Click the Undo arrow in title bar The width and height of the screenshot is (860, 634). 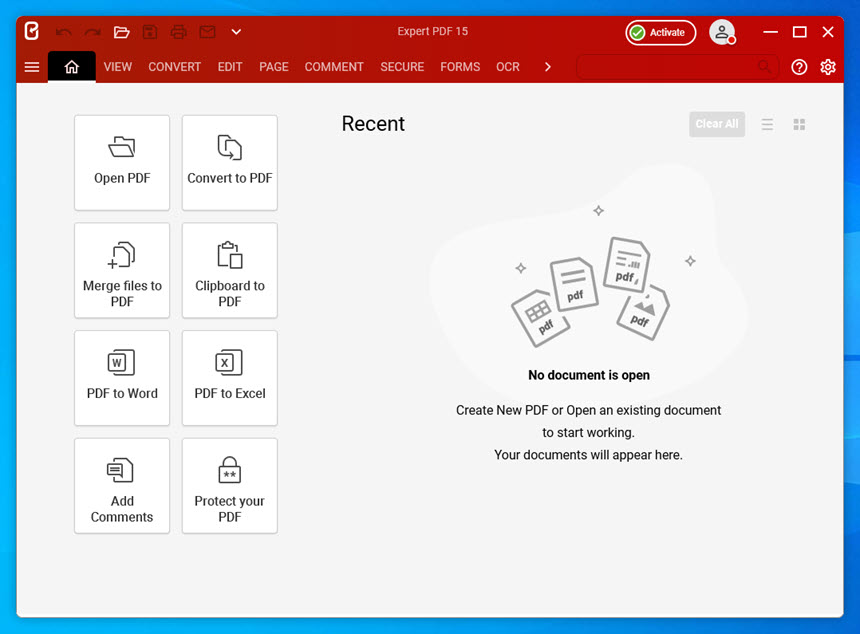(x=64, y=32)
